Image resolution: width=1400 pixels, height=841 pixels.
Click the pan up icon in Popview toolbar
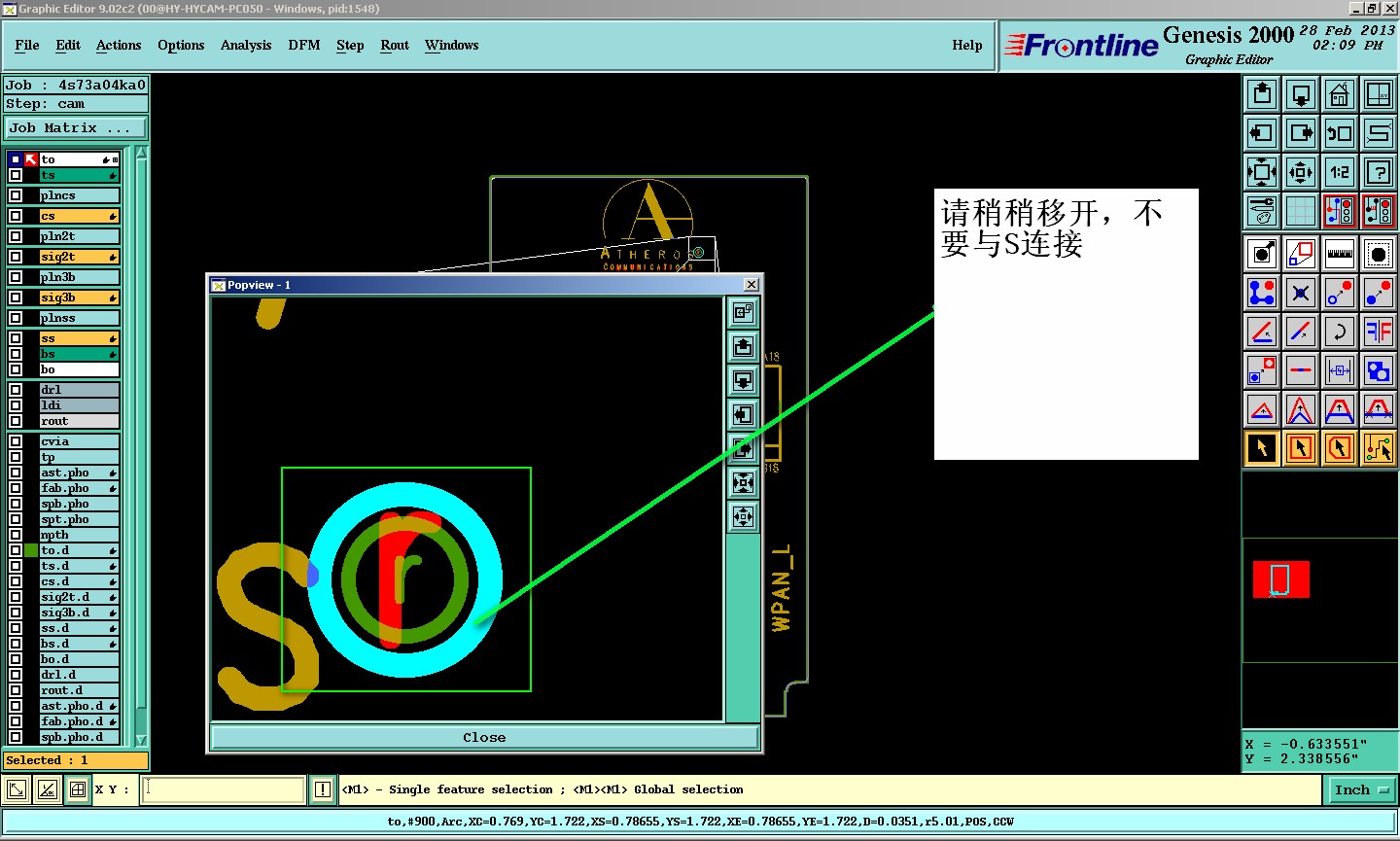tap(743, 346)
